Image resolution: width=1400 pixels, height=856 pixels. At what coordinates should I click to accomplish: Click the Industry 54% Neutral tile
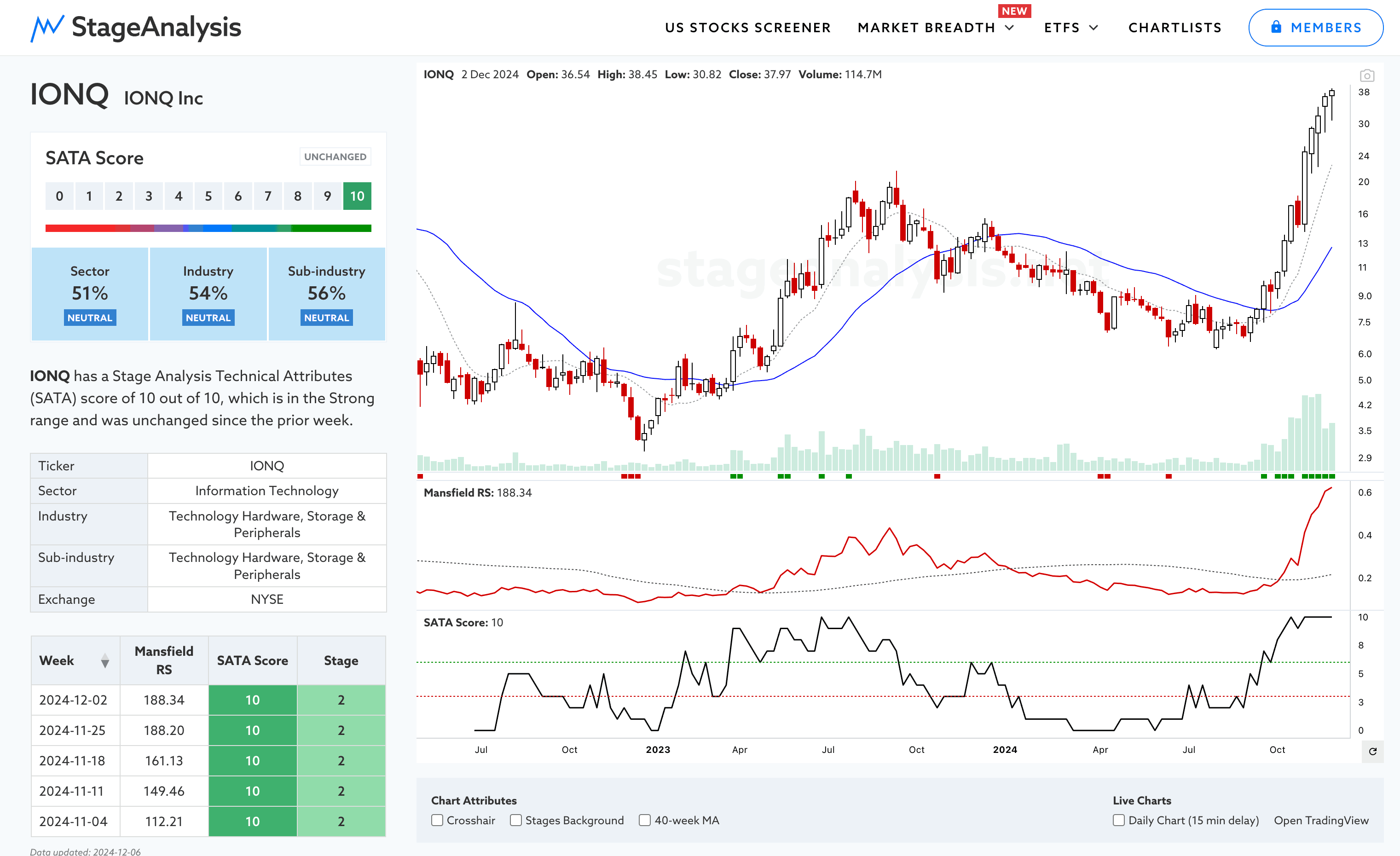208,294
